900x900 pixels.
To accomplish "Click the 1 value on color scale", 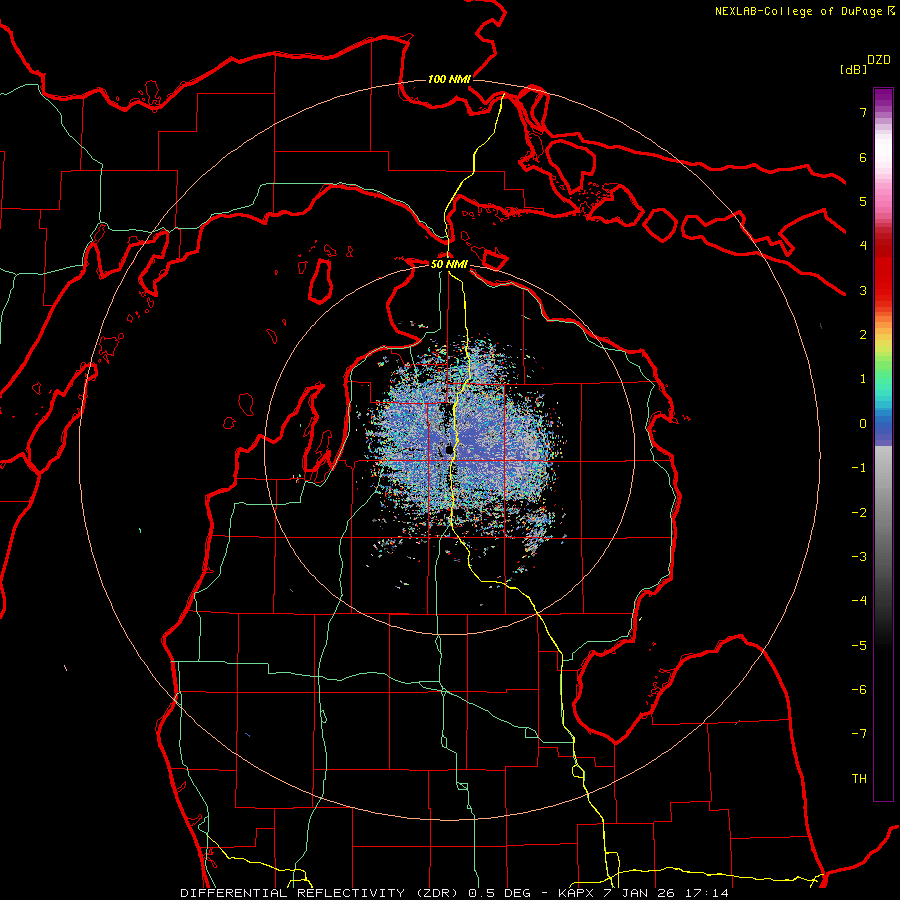I will [863, 379].
